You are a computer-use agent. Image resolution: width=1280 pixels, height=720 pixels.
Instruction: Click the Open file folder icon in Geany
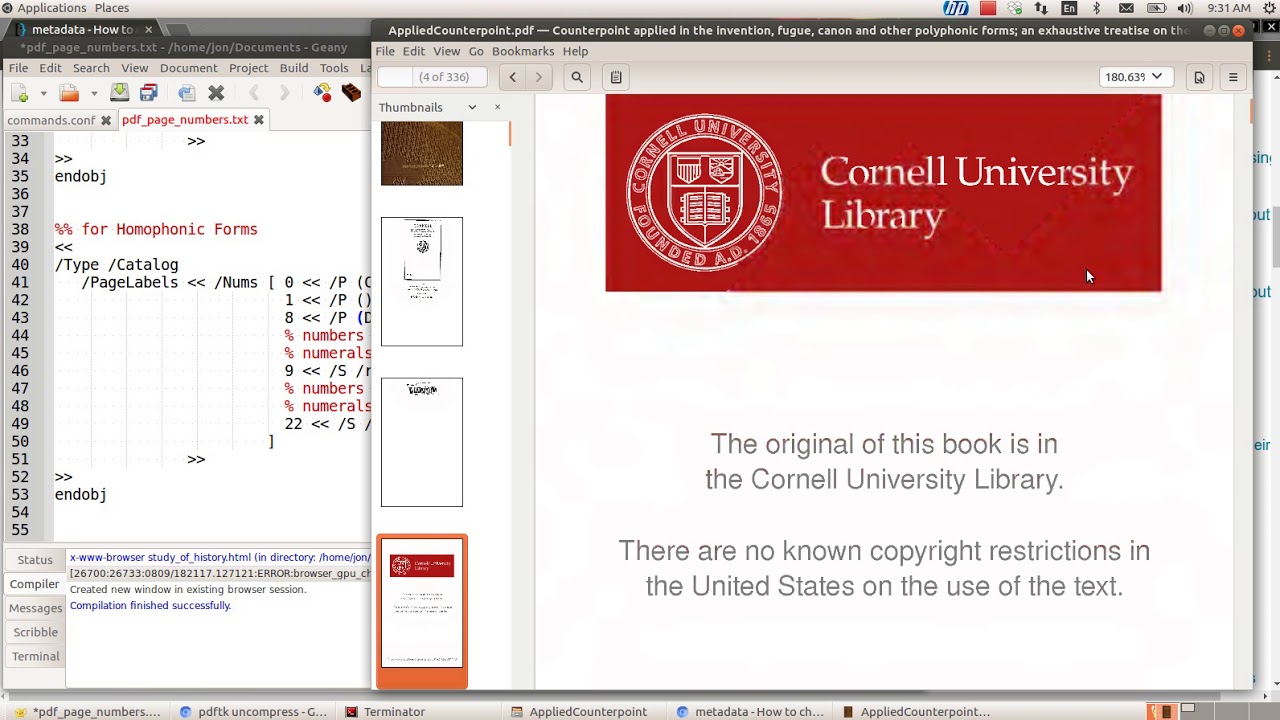click(x=69, y=93)
